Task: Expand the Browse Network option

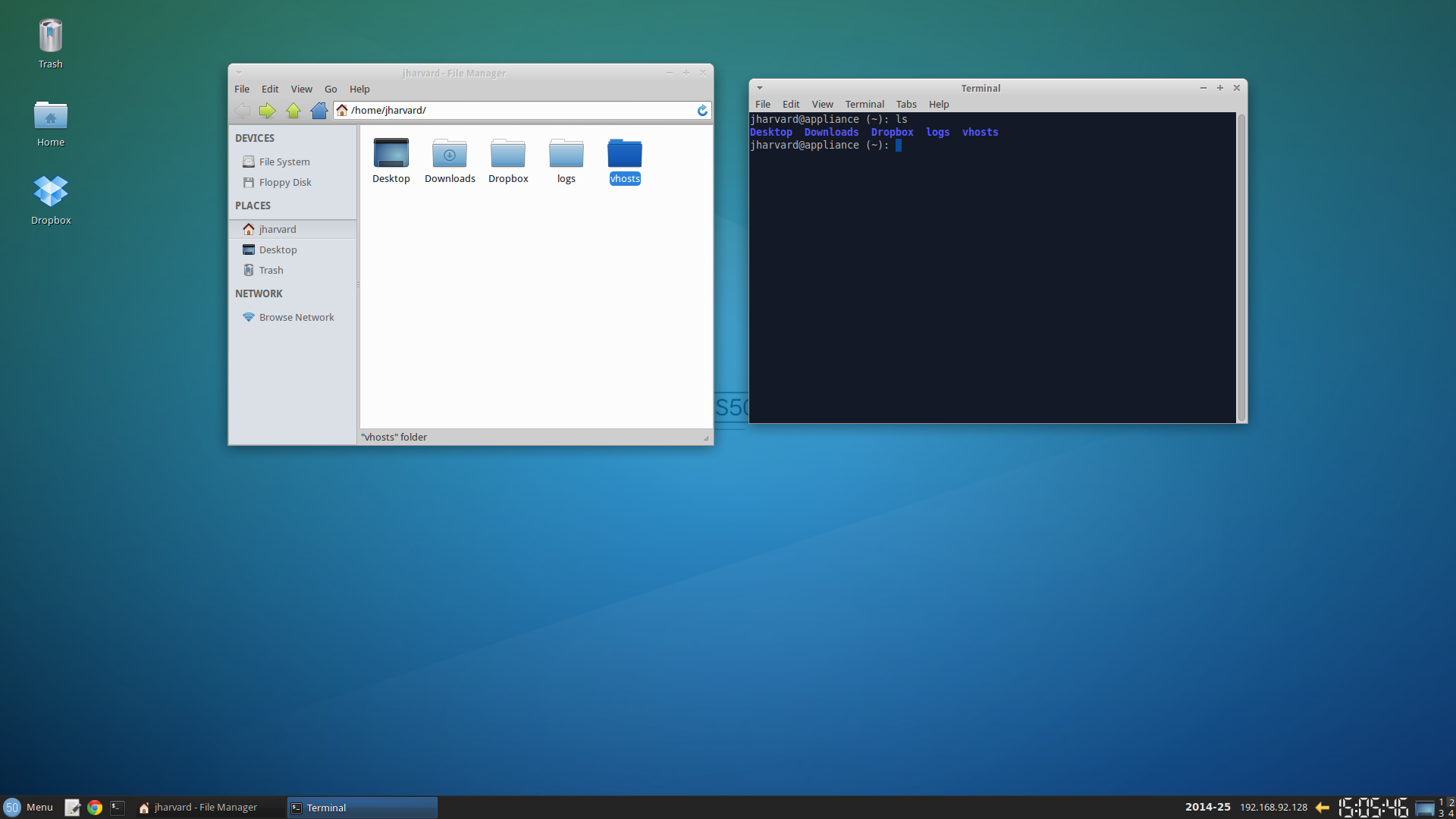Action: [297, 317]
